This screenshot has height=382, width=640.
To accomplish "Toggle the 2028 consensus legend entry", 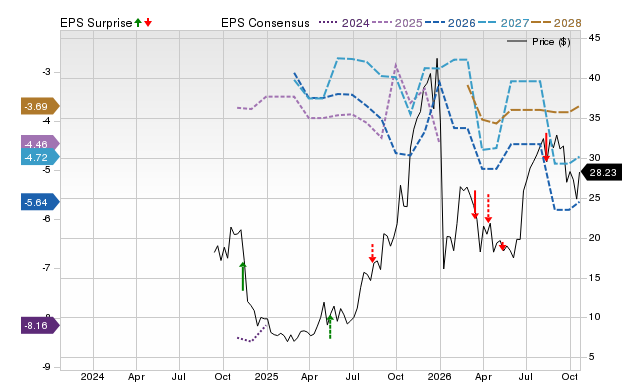I will [x=556, y=23].
